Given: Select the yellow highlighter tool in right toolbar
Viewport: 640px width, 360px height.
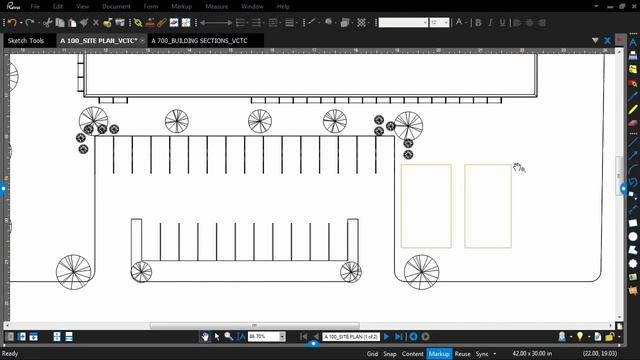Looking at the screenshot, I should pos(633,109).
